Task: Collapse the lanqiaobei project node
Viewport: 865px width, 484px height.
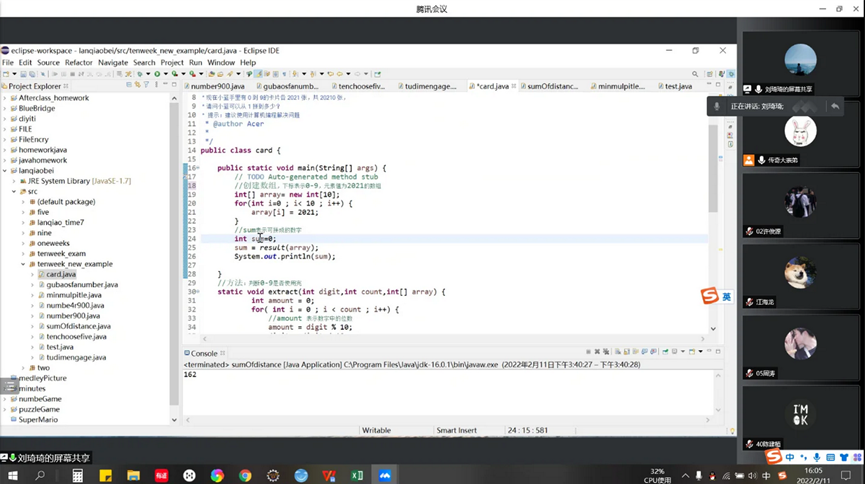Action: coord(6,170)
